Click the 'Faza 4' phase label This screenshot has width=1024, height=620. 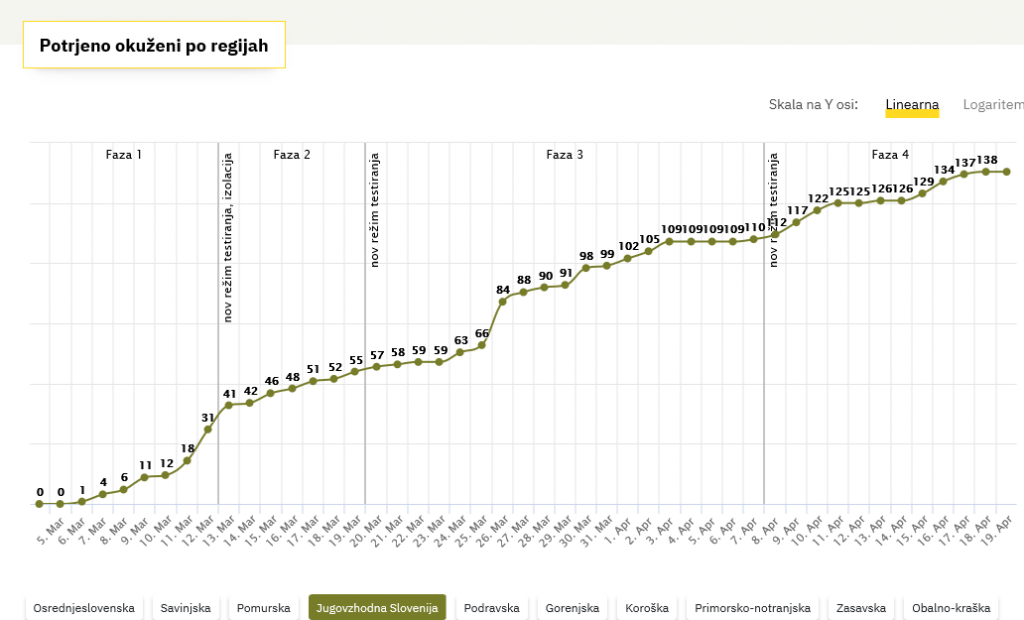(890, 155)
